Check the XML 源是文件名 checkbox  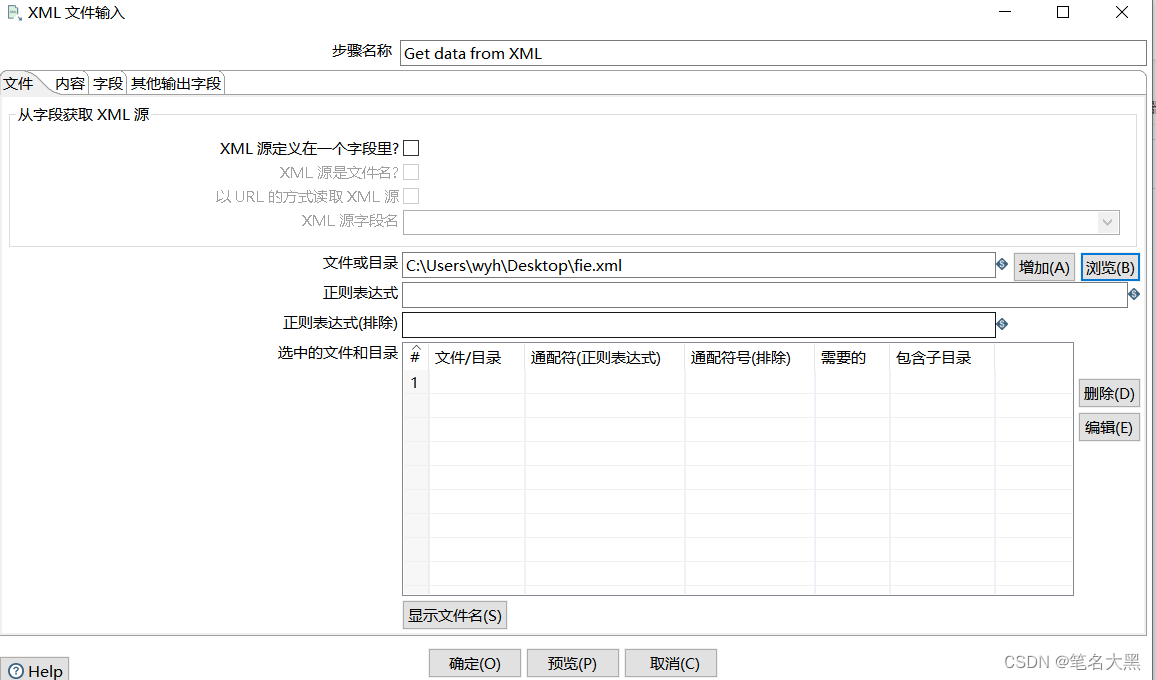click(411, 171)
